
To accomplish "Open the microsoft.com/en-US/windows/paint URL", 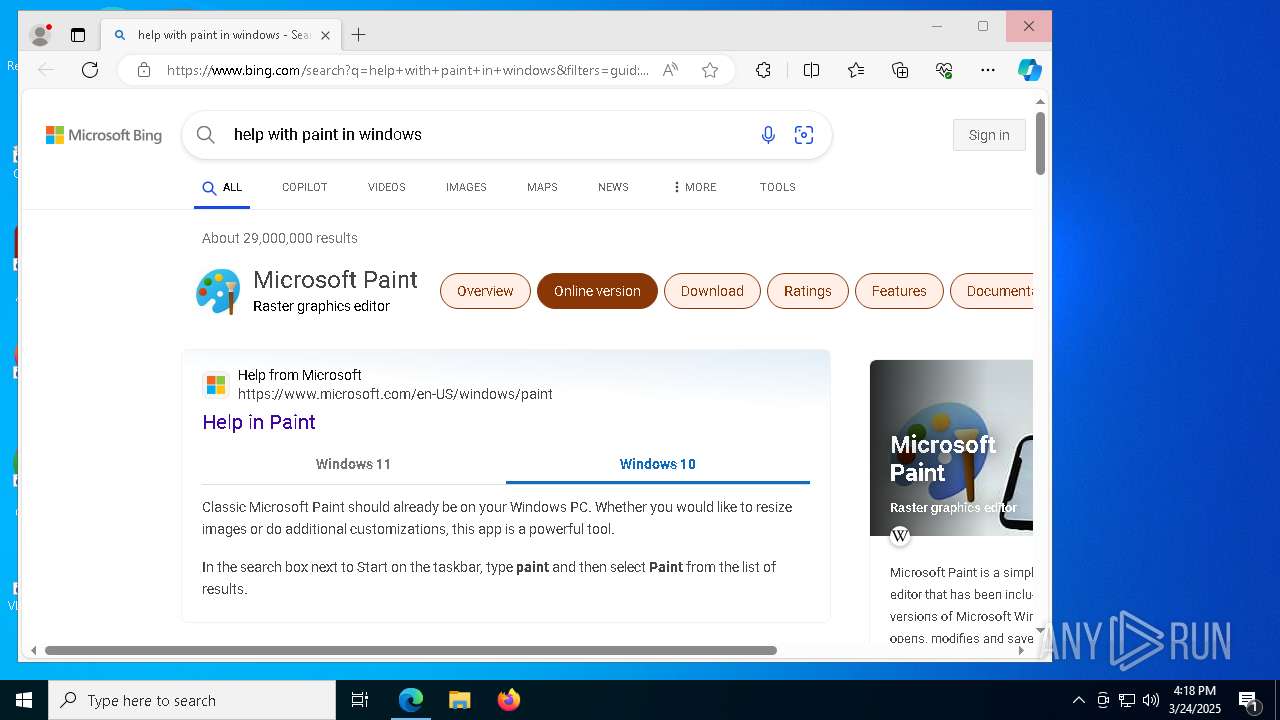I will point(395,394).
